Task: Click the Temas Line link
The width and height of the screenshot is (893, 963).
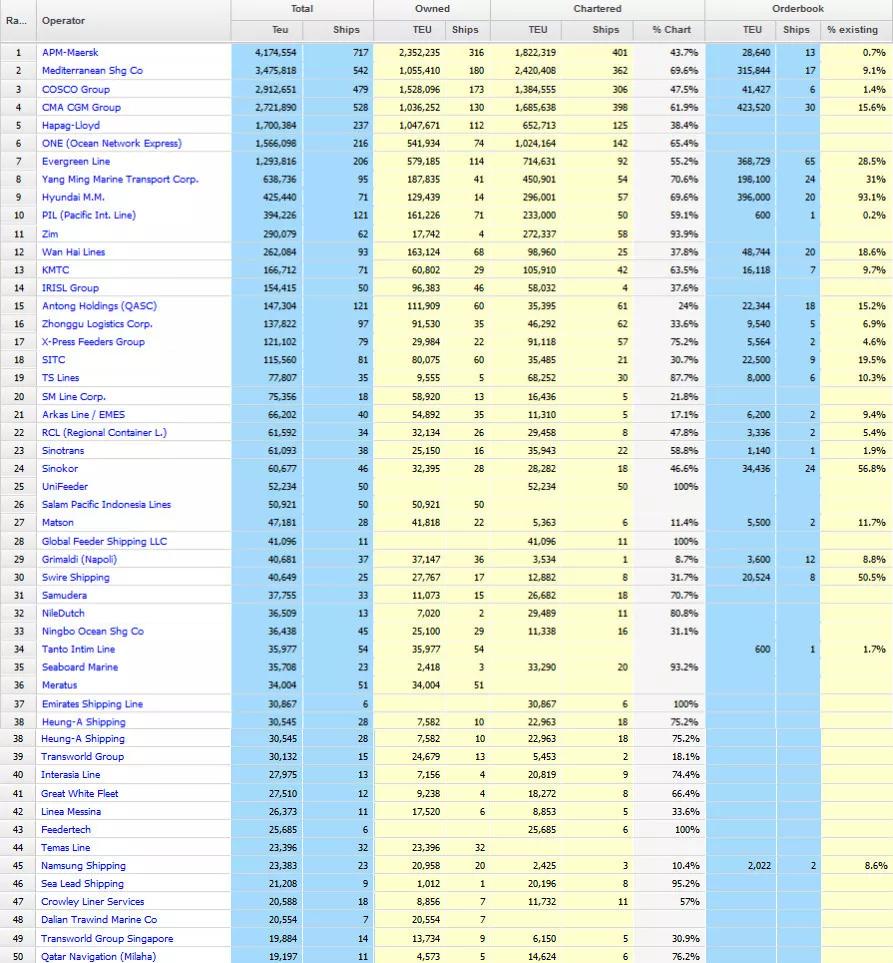Action: tap(65, 848)
